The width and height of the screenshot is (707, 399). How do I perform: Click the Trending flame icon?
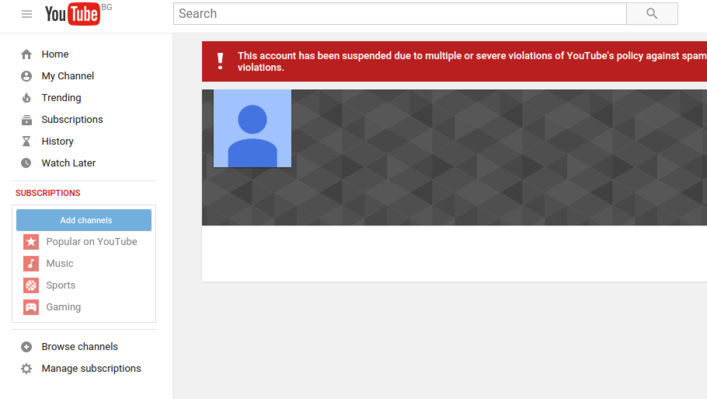click(26, 97)
